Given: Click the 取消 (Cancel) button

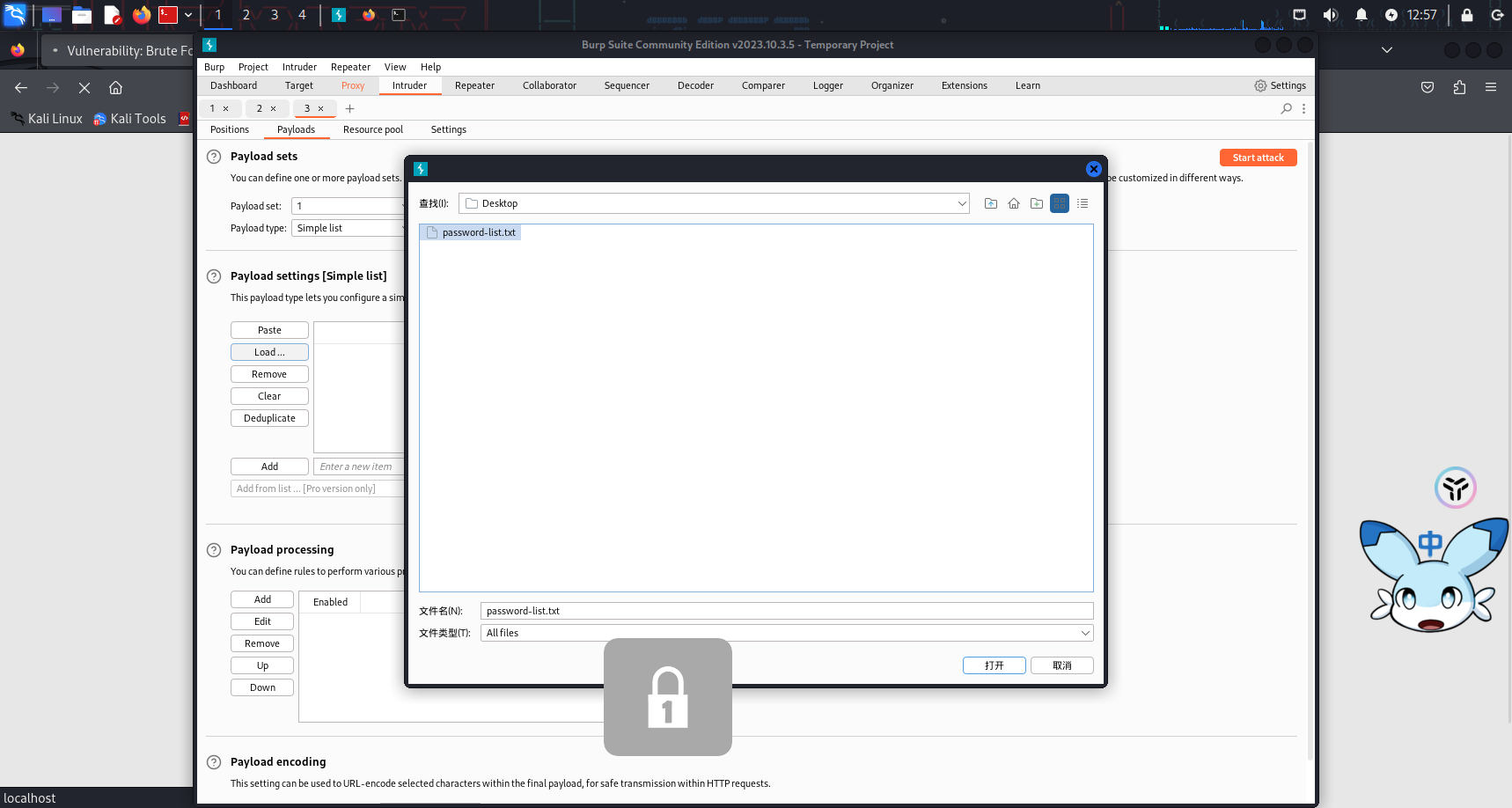Looking at the screenshot, I should [1061, 665].
